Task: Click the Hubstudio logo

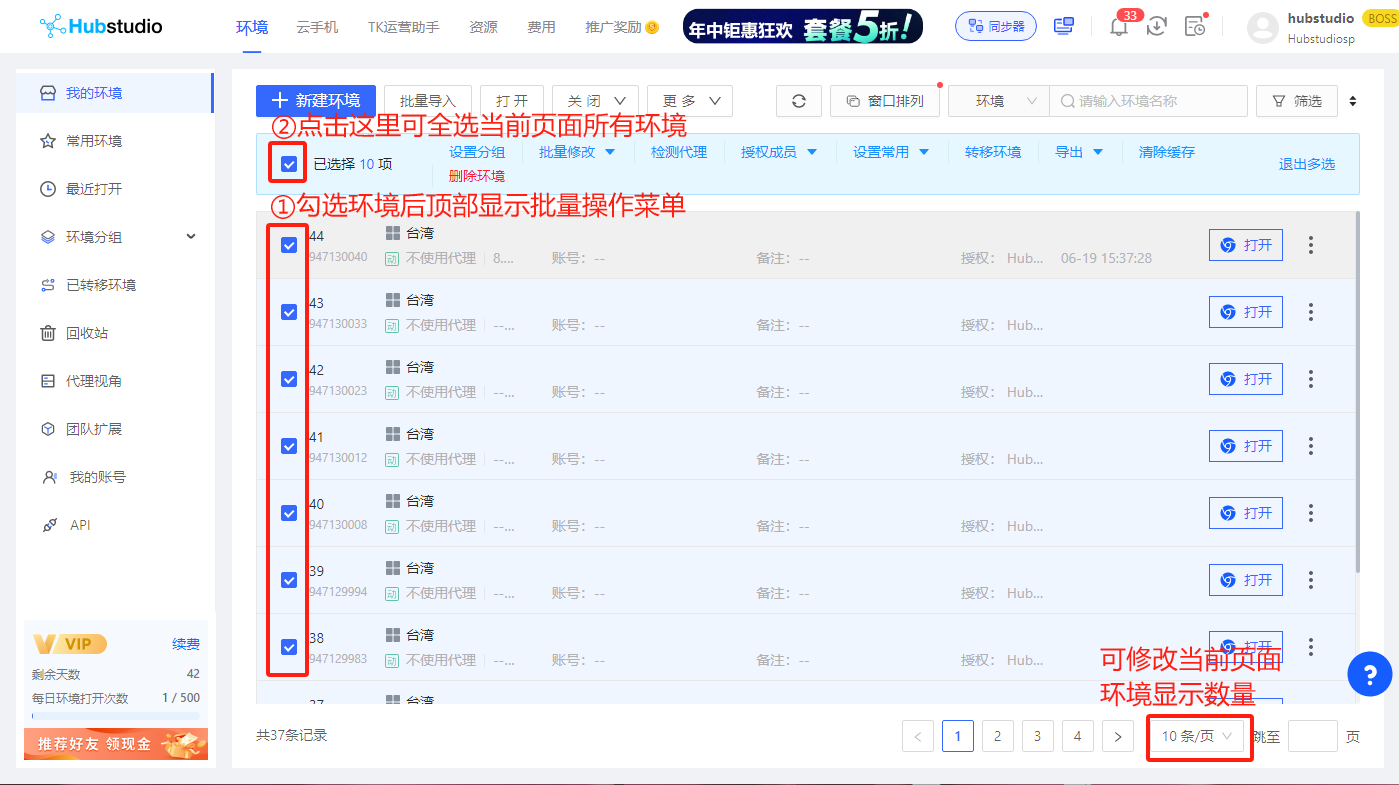Action: tap(100, 26)
